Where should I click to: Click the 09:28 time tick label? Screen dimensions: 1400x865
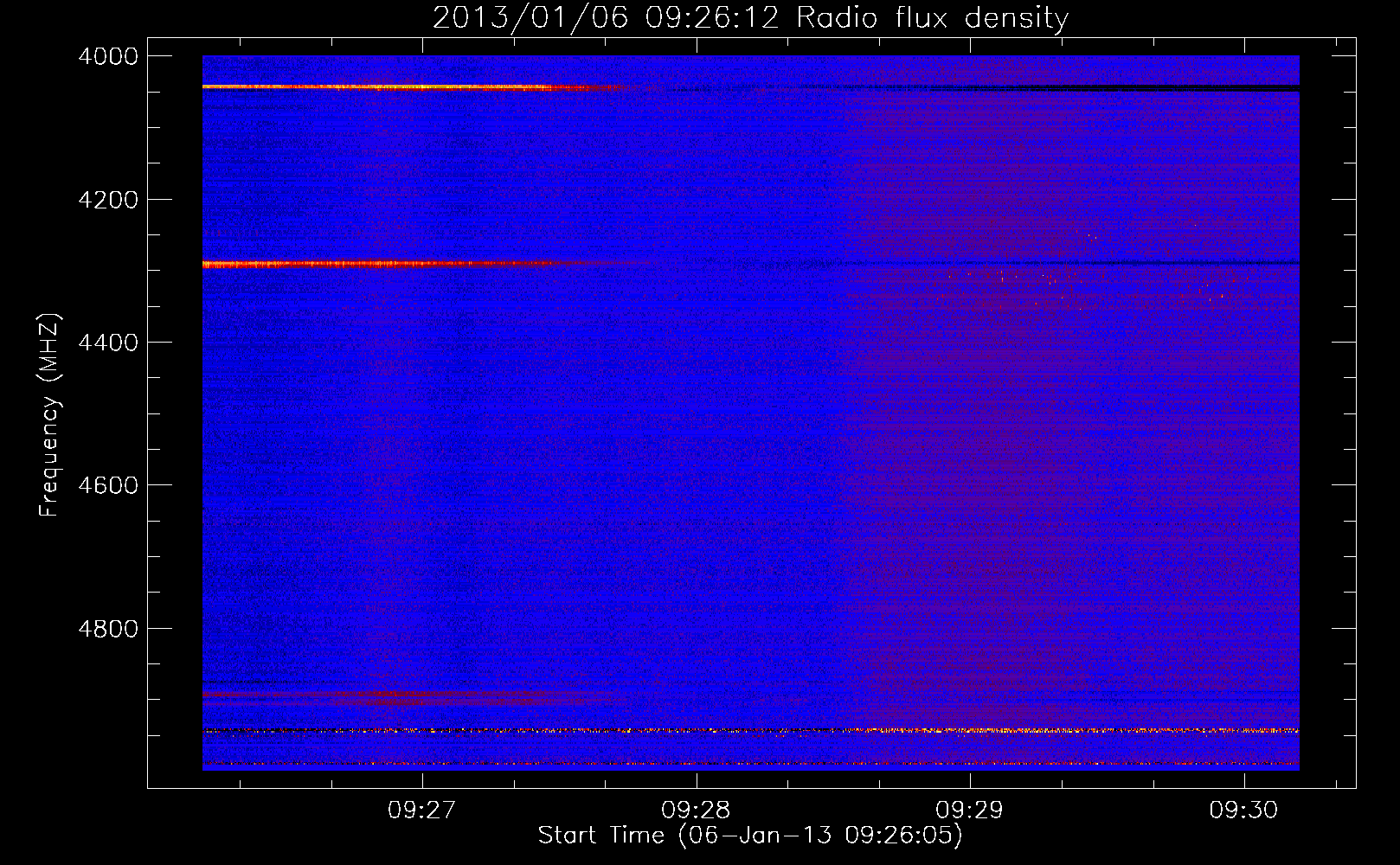(x=696, y=811)
